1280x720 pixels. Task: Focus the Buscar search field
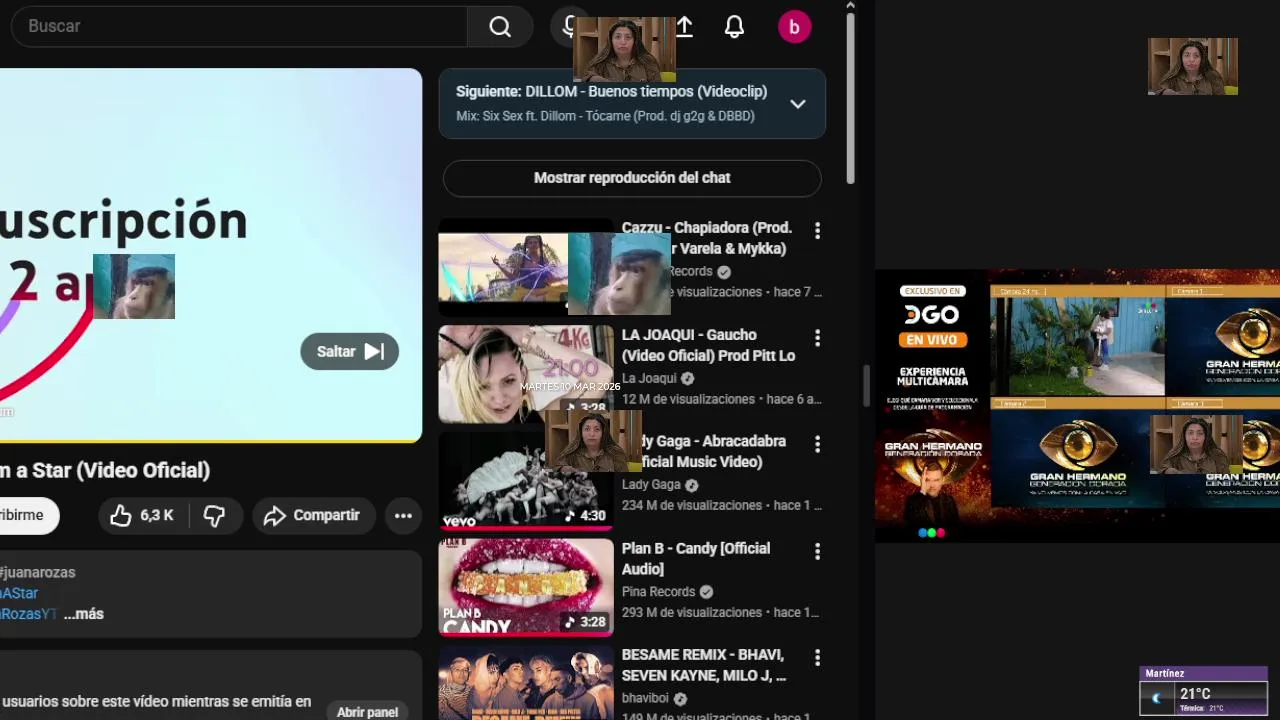point(239,27)
